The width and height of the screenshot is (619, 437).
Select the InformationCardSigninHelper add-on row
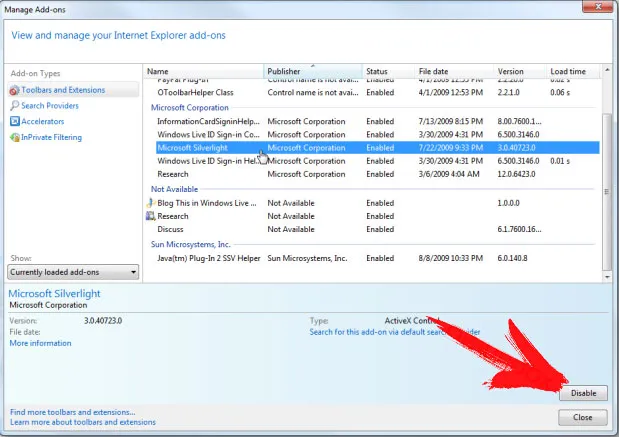coord(373,121)
